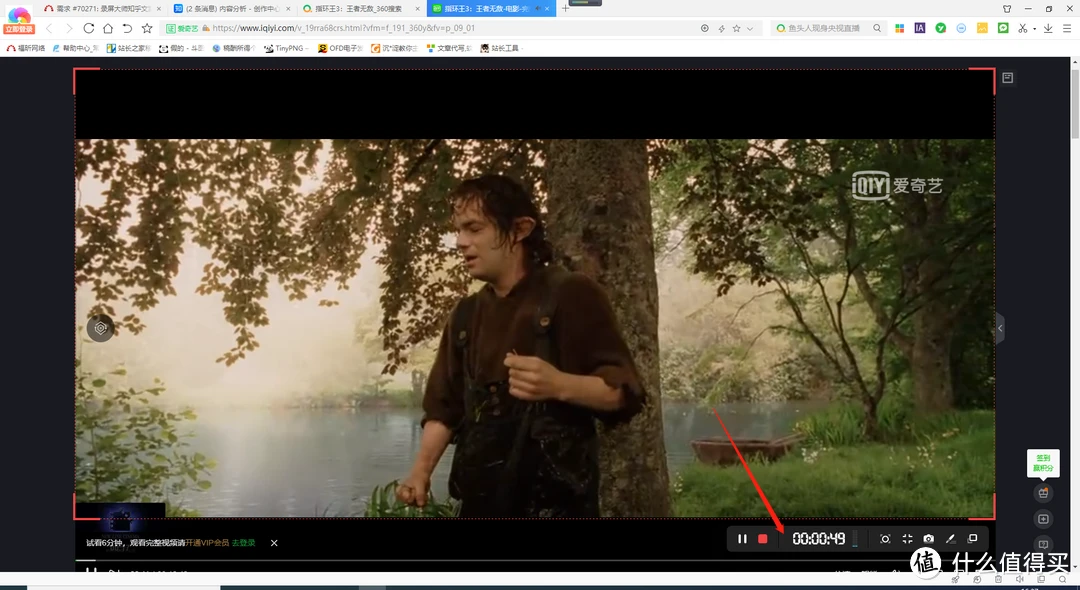This screenshot has height=590, width=1080.
Task: Open the downloads icon in toolbar
Action: (1048, 28)
